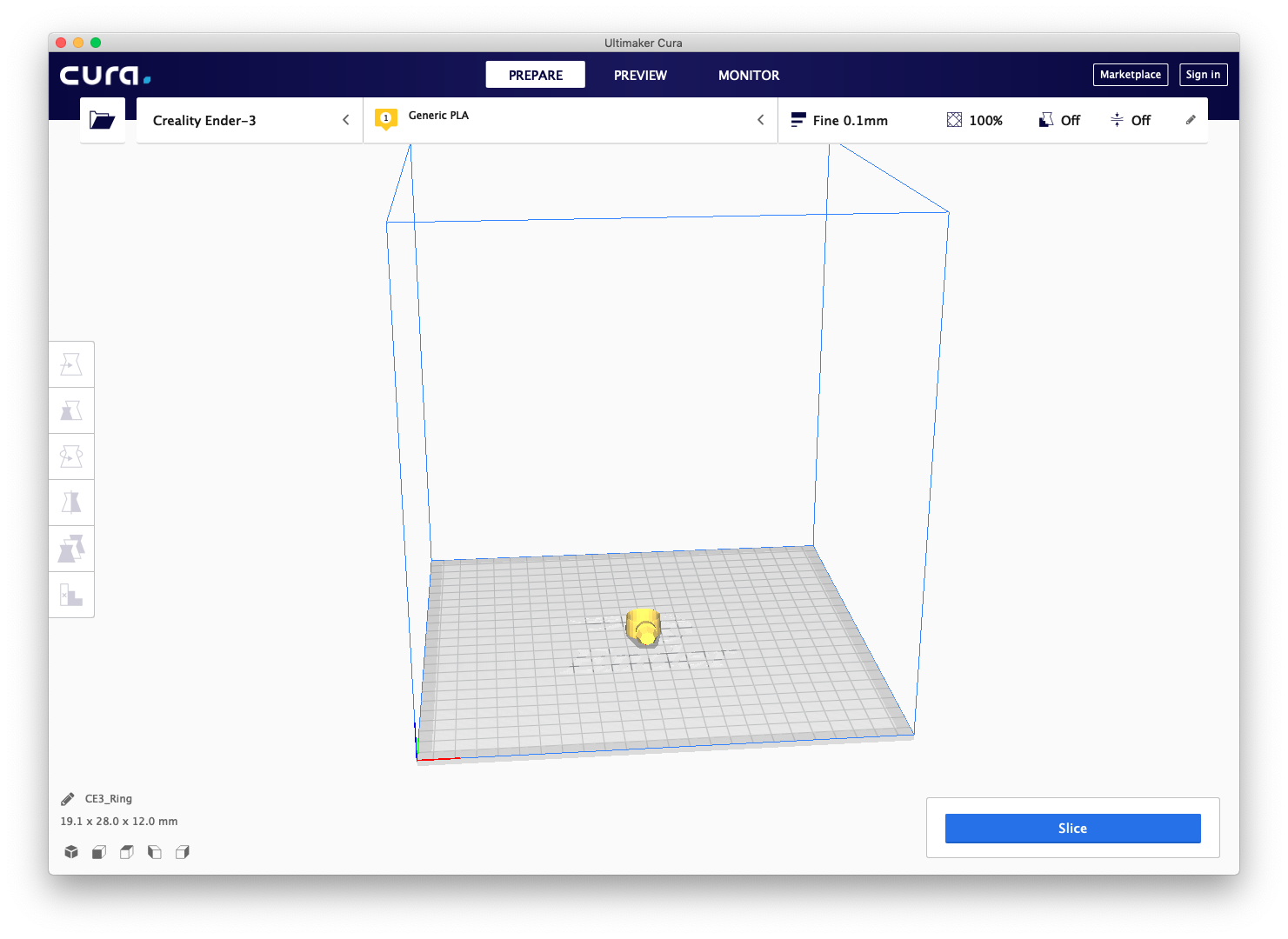Select the Move tool in the sidebar
This screenshot has width=1288, height=939.
click(x=71, y=364)
